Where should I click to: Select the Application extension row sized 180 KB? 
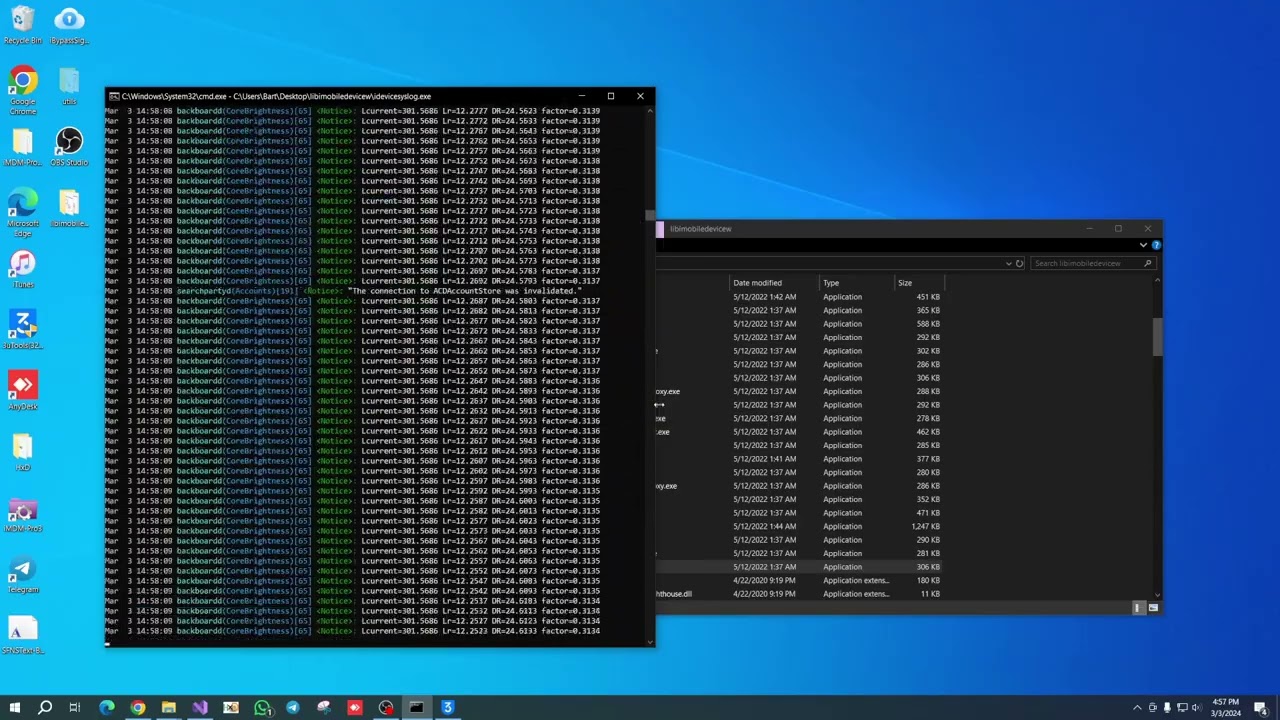(x=800, y=580)
